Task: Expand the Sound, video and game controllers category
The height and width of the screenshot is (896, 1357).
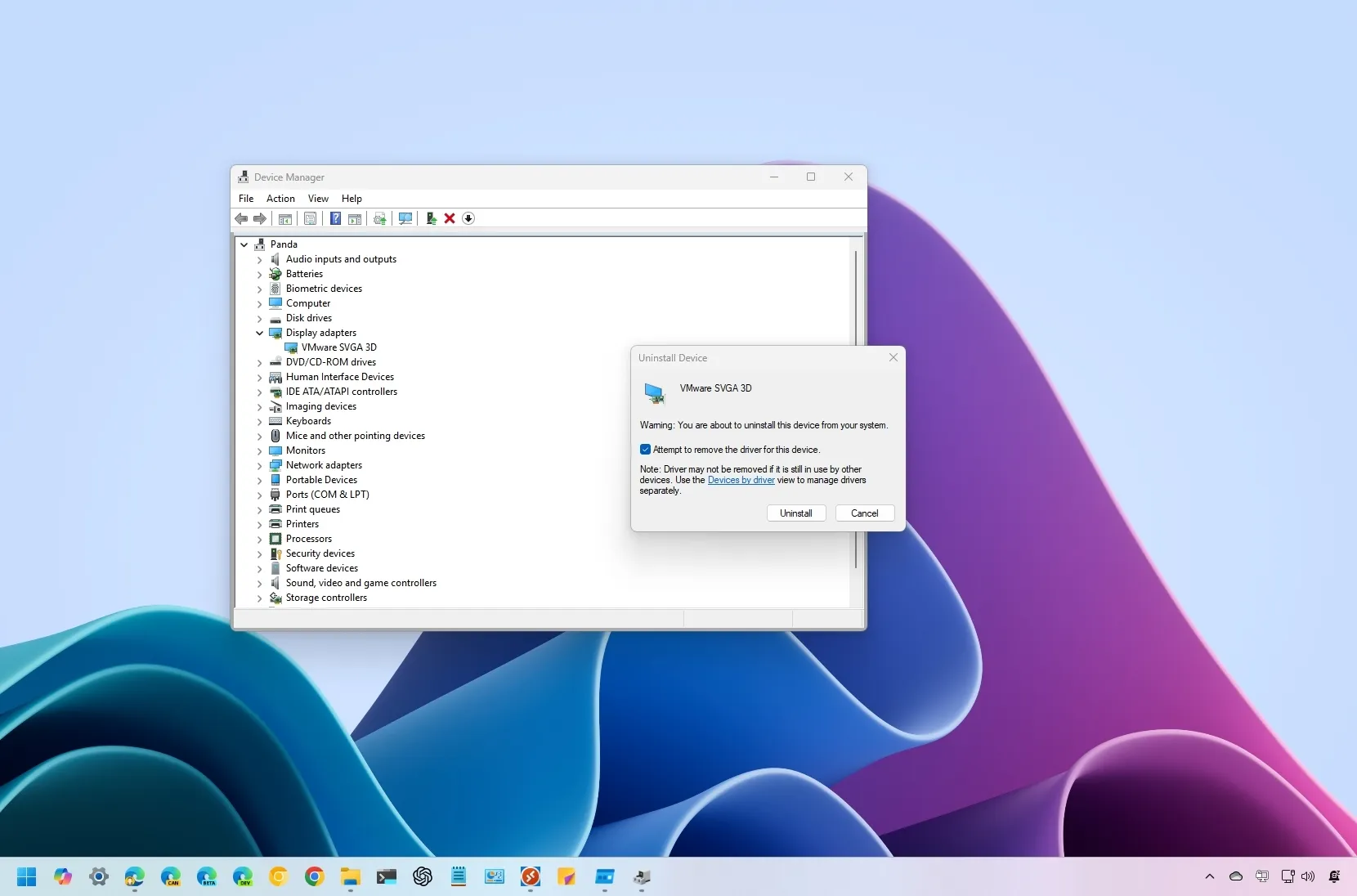Action: (260, 583)
